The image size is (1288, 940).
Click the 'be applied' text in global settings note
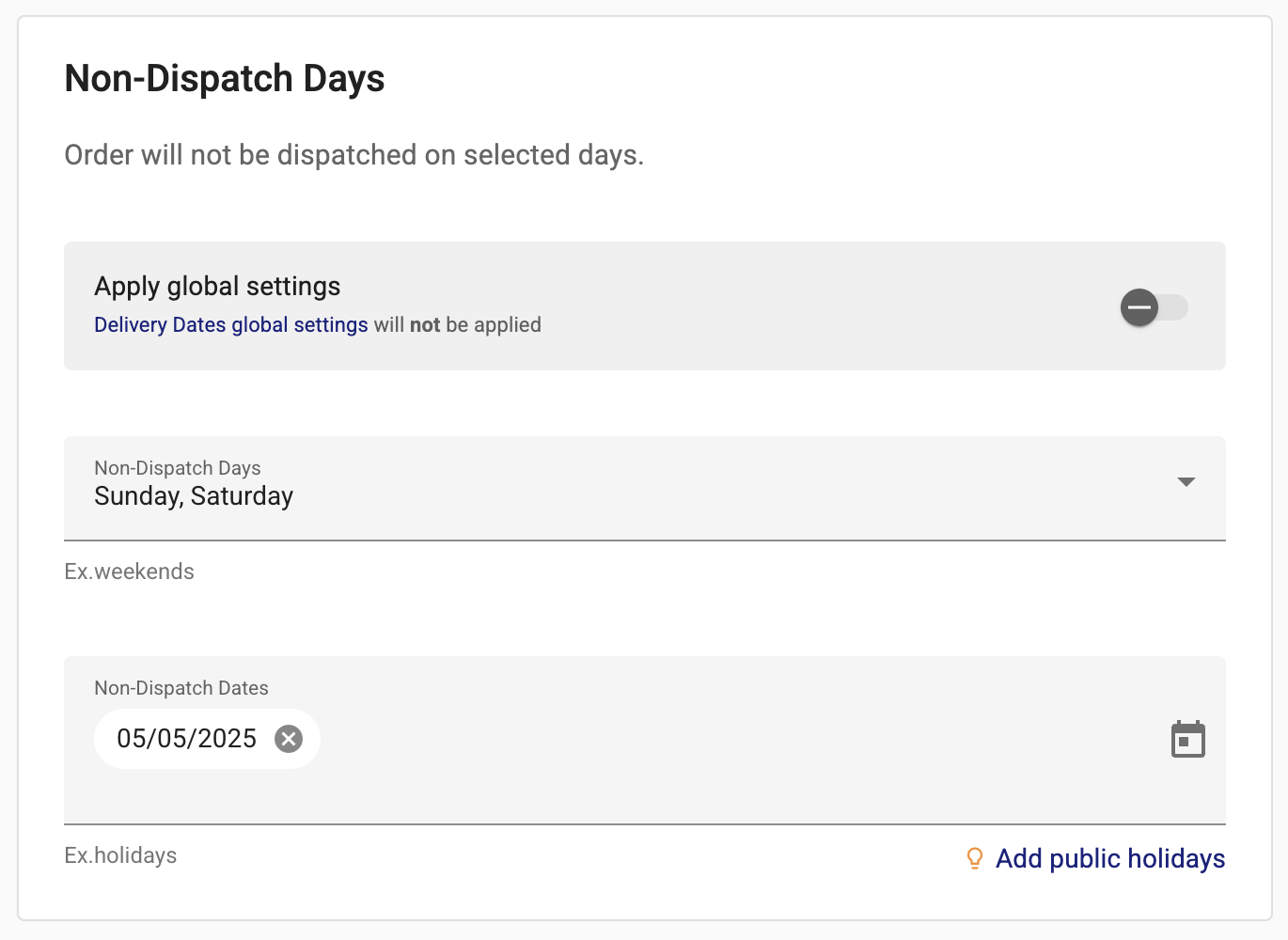pos(494,325)
